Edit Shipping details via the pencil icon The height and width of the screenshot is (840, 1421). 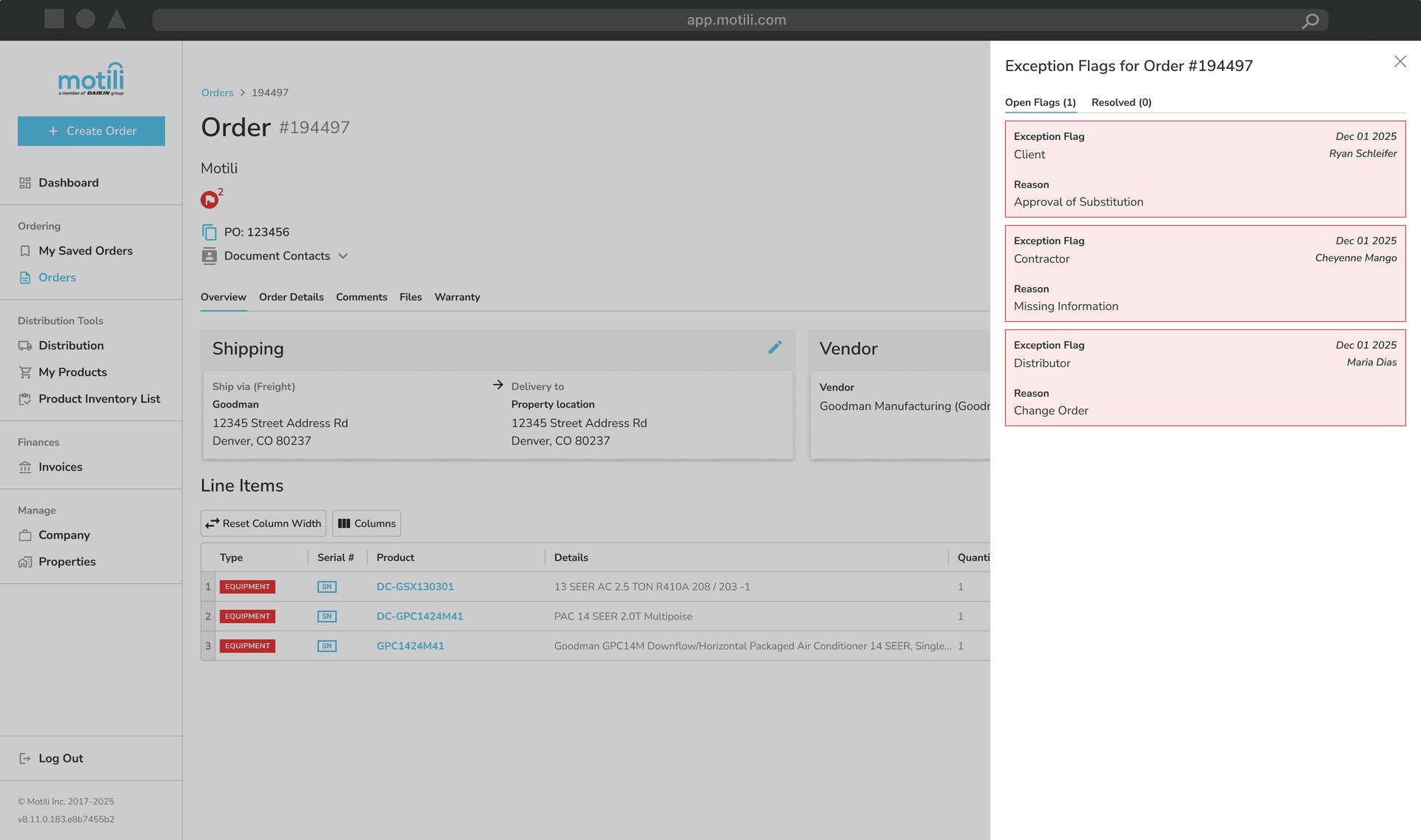[x=775, y=347]
